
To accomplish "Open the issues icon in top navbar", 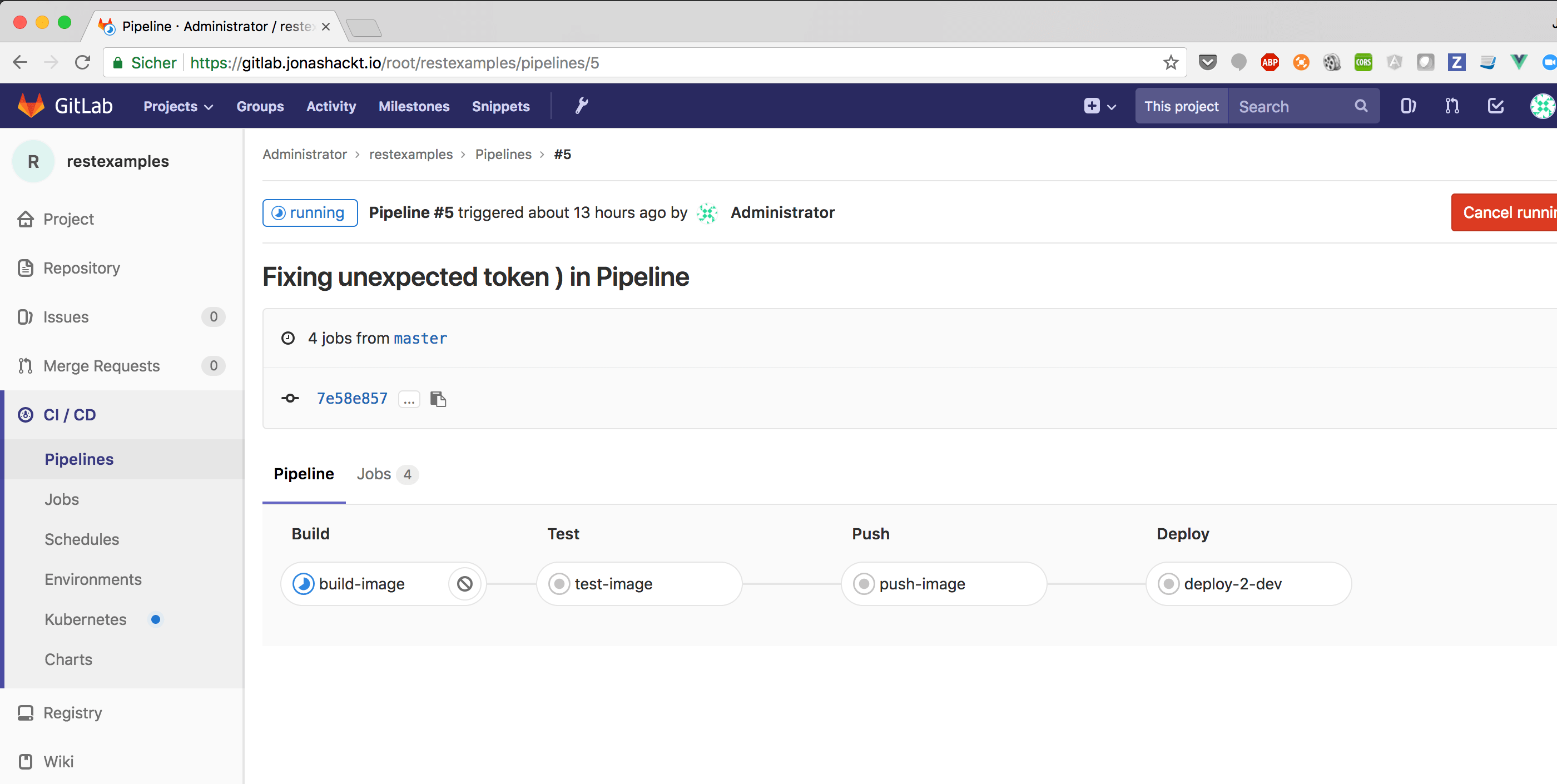I will pyautogui.click(x=1408, y=106).
